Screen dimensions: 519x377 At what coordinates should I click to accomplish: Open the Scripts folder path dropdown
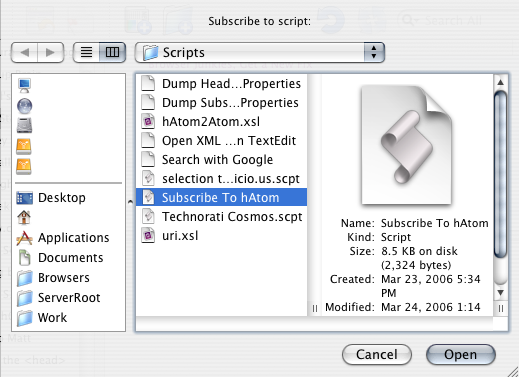(x=260, y=52)
